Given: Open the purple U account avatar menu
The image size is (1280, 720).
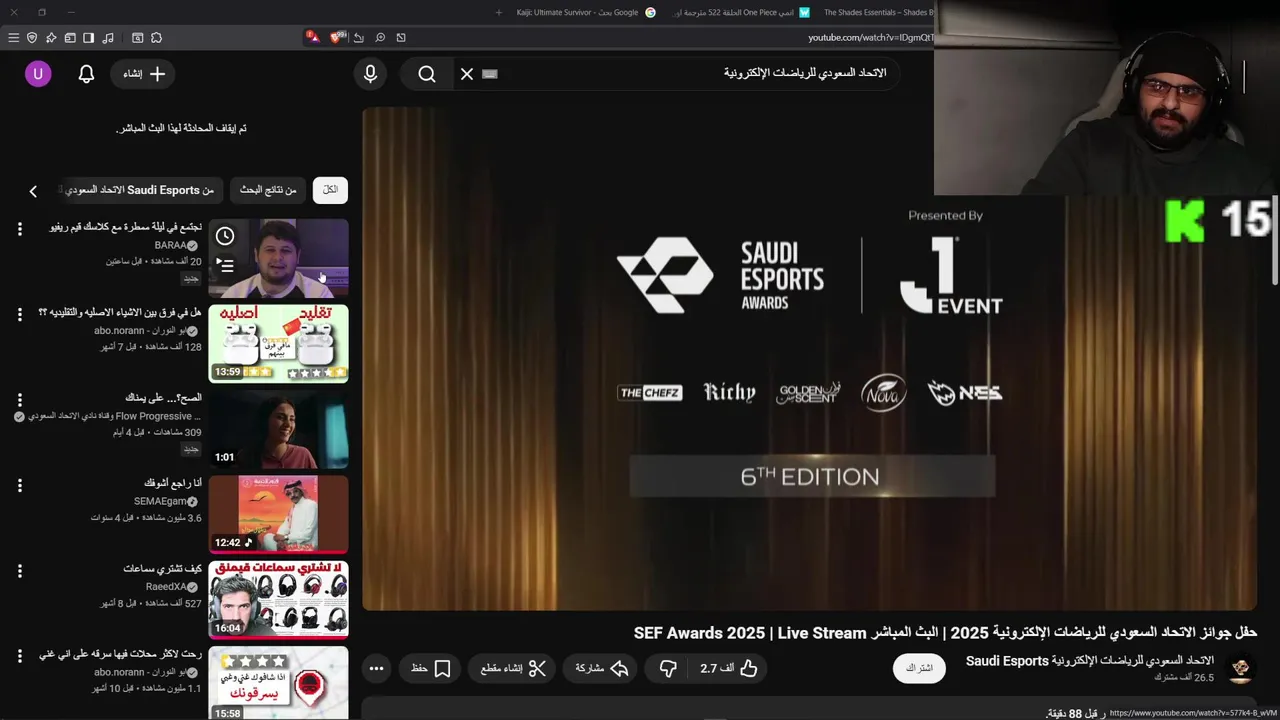Looking at the screenshot, I should coord(38,74).
